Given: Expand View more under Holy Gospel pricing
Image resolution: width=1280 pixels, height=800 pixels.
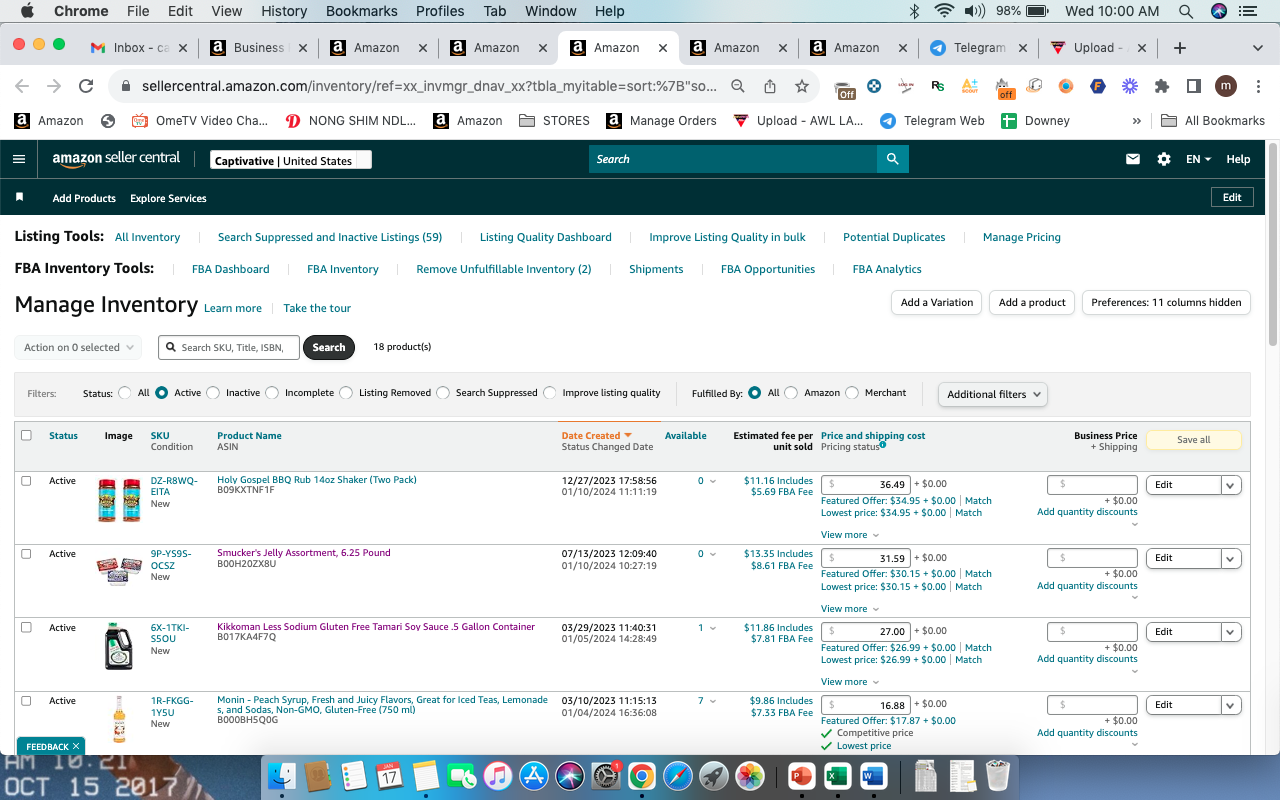Looking at the screenshot, I should tap(849, 535).
